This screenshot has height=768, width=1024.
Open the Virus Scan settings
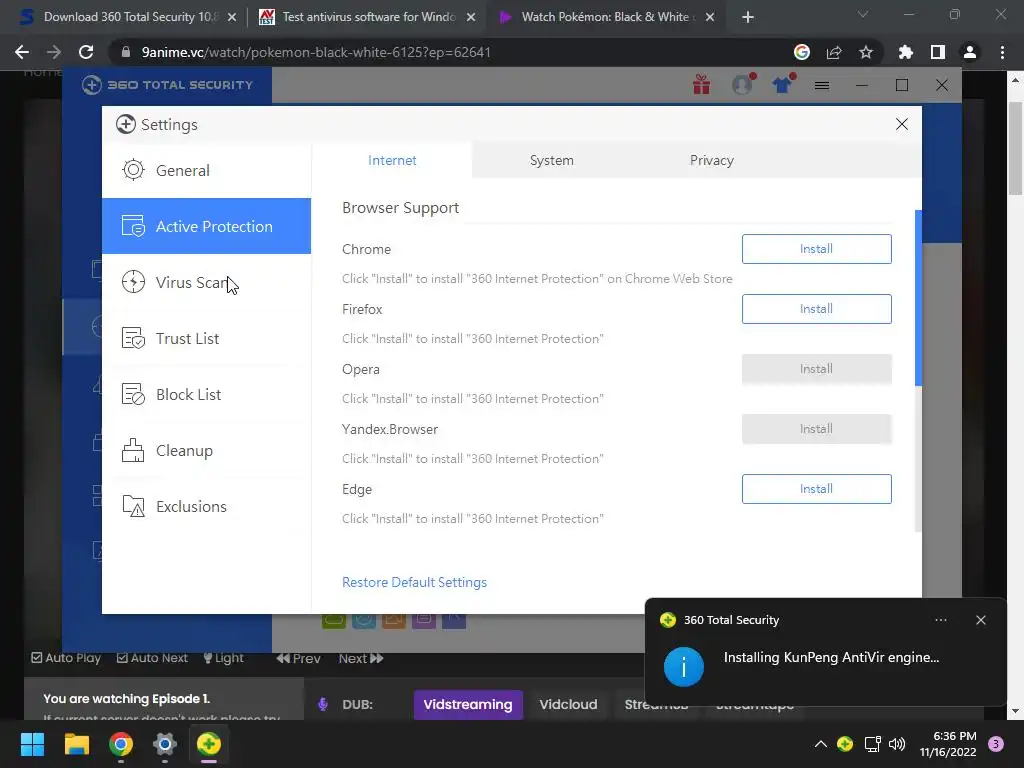click(x=206, y=282)
